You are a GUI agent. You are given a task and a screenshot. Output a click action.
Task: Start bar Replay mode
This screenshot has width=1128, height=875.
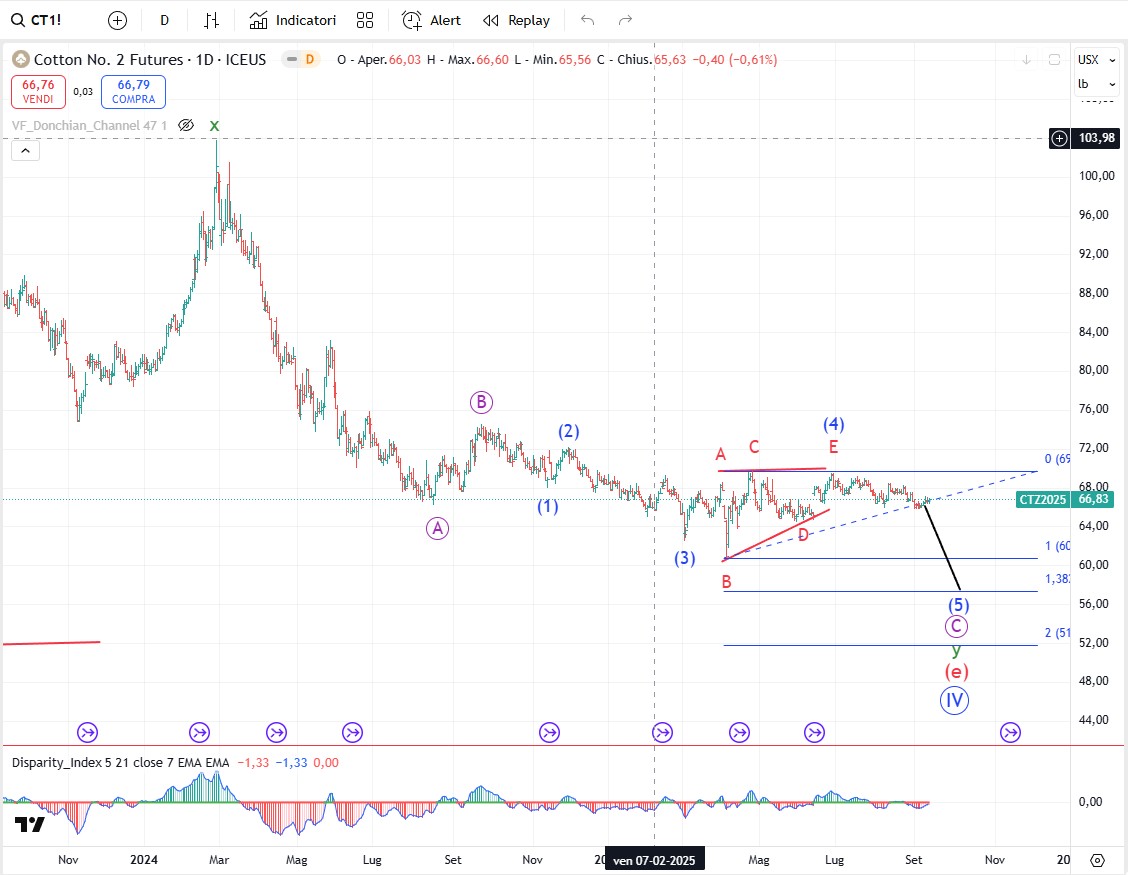(516, 20)
